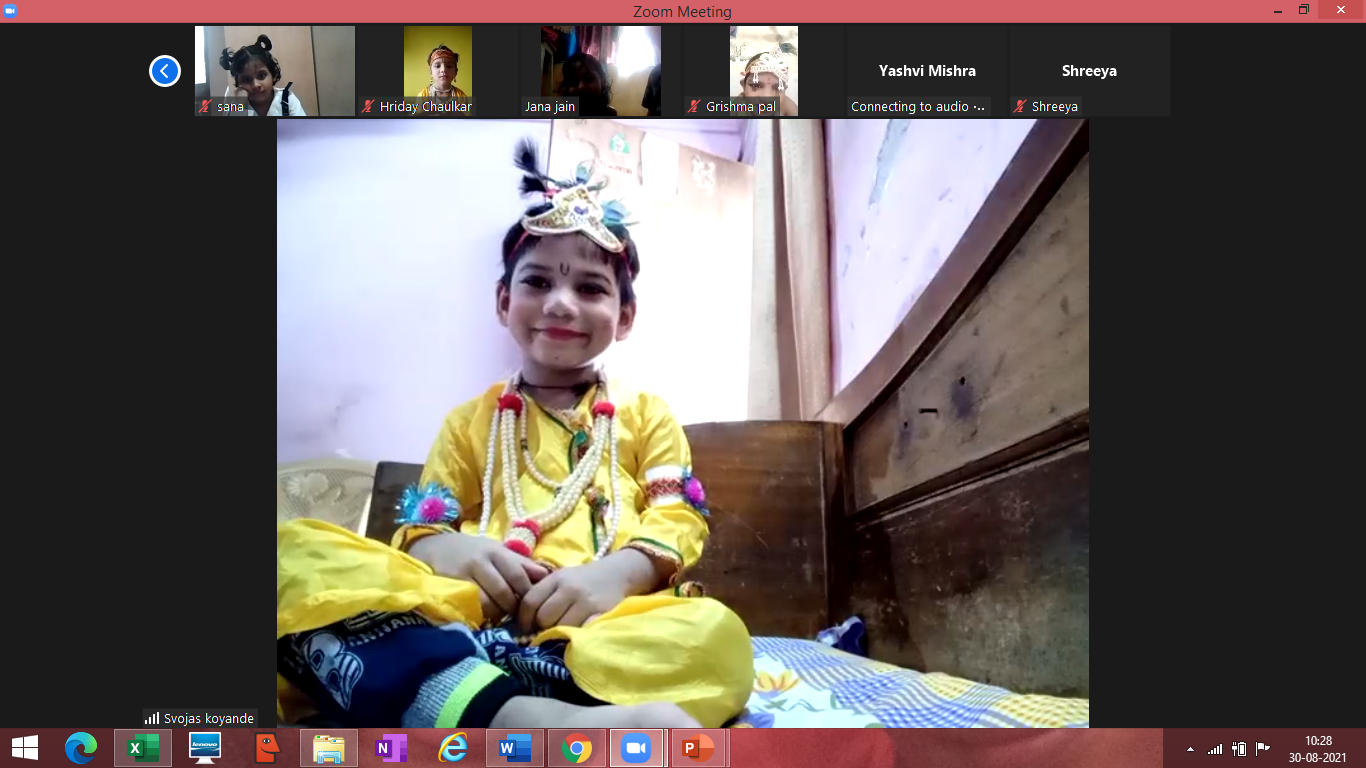
Task: Open File Explorer from the taskbar
Action: click(x=329, y=748)
